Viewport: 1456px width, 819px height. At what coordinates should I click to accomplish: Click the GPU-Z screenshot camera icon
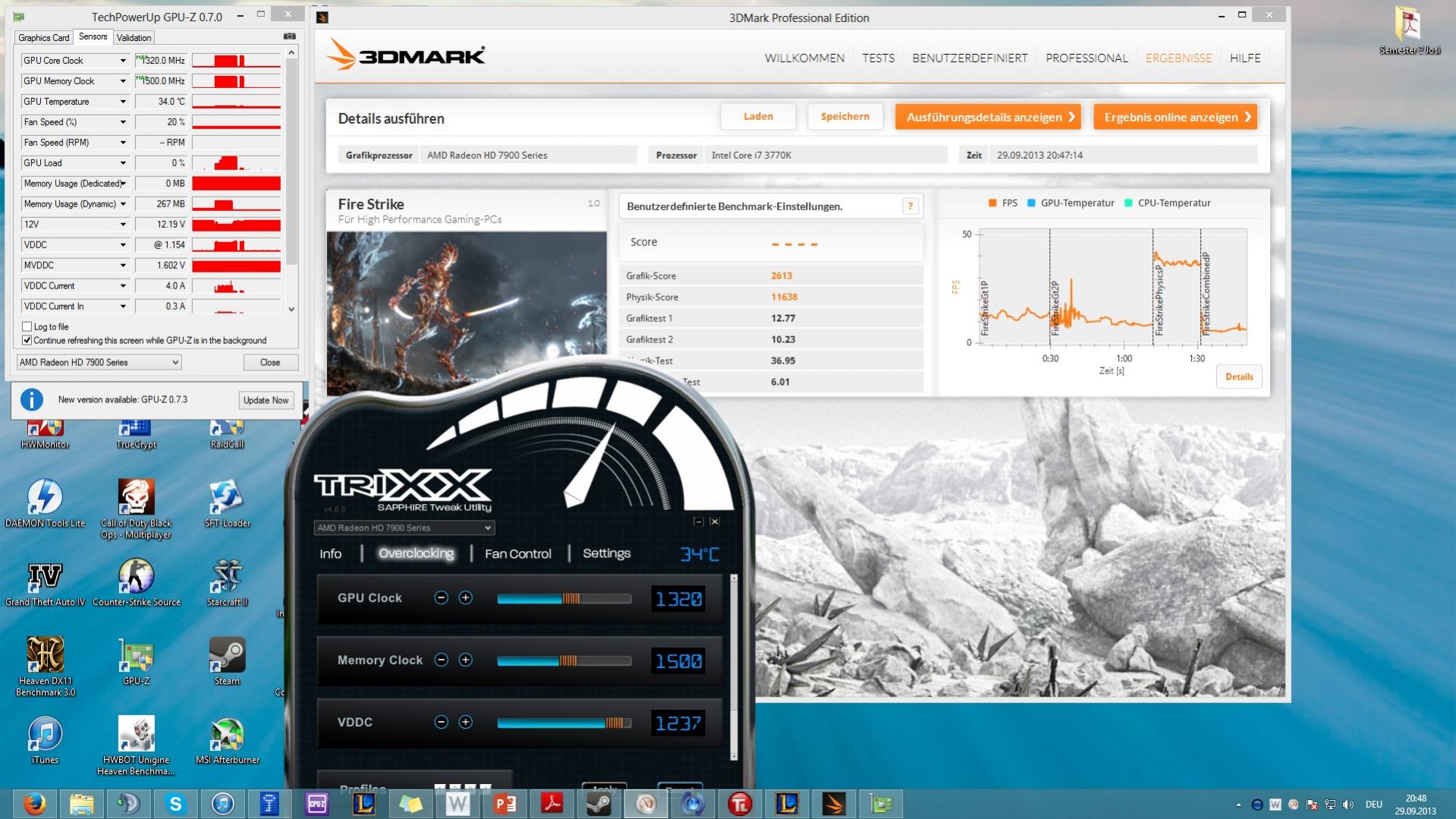[x=289, y=36]
